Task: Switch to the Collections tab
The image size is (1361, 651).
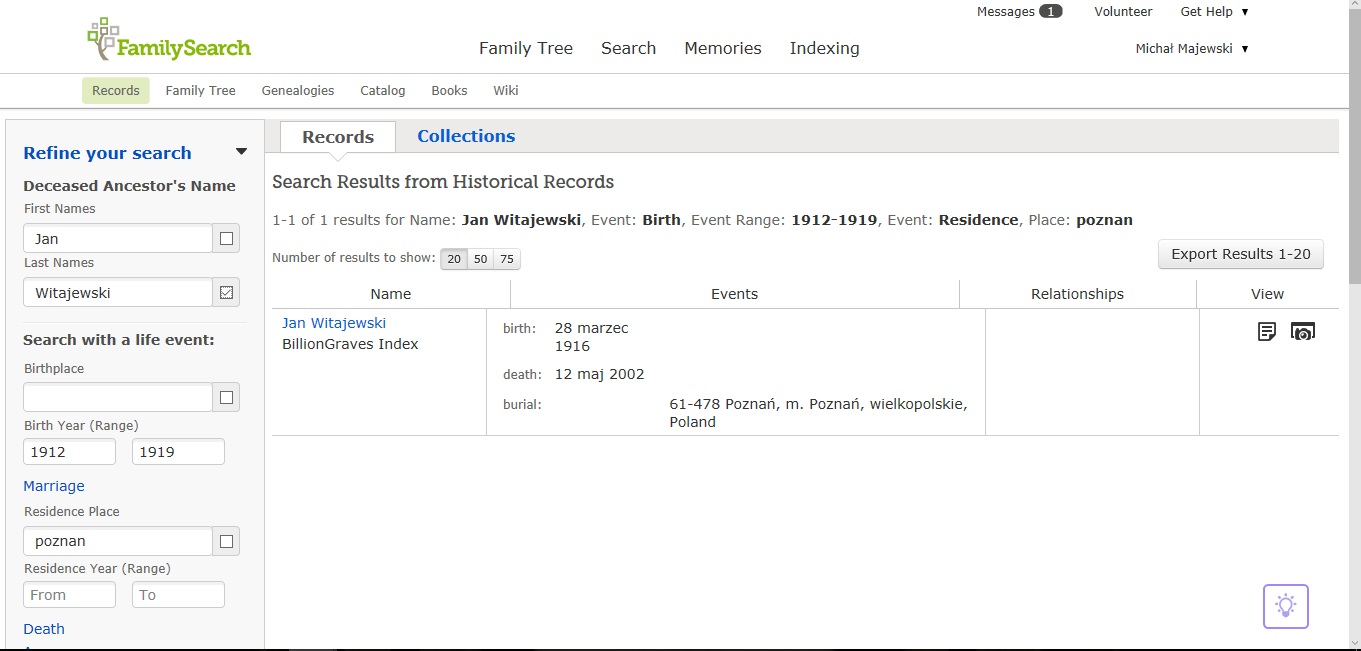Action: point(466,136)
